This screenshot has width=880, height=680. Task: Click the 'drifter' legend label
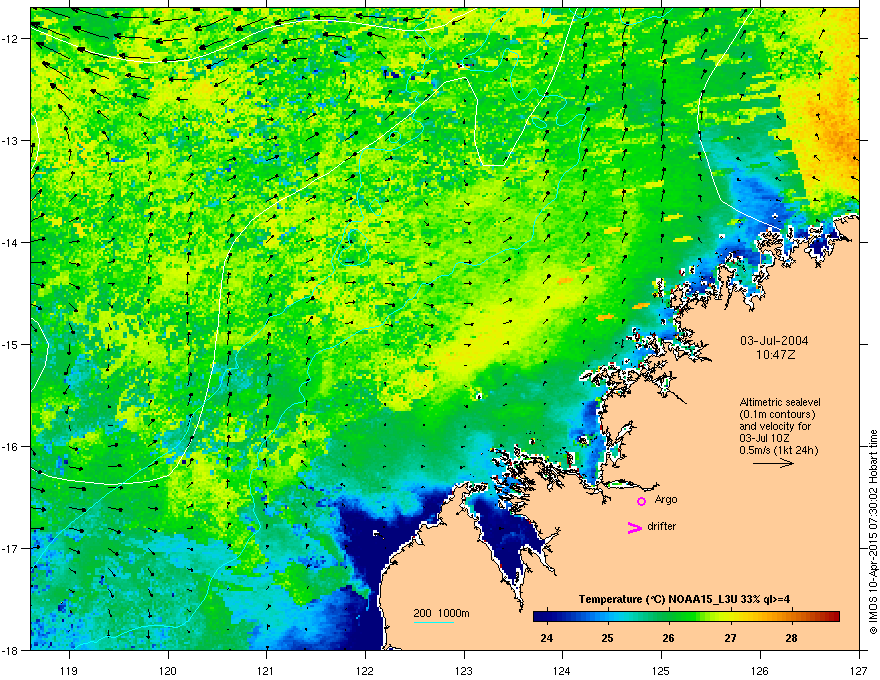(661, 526)
